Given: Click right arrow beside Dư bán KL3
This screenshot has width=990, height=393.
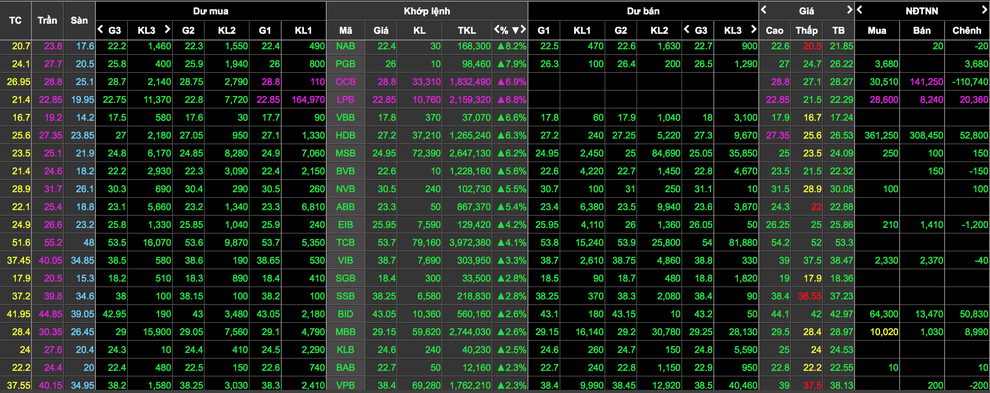Looking at the screenshot, I should [753, 29].
